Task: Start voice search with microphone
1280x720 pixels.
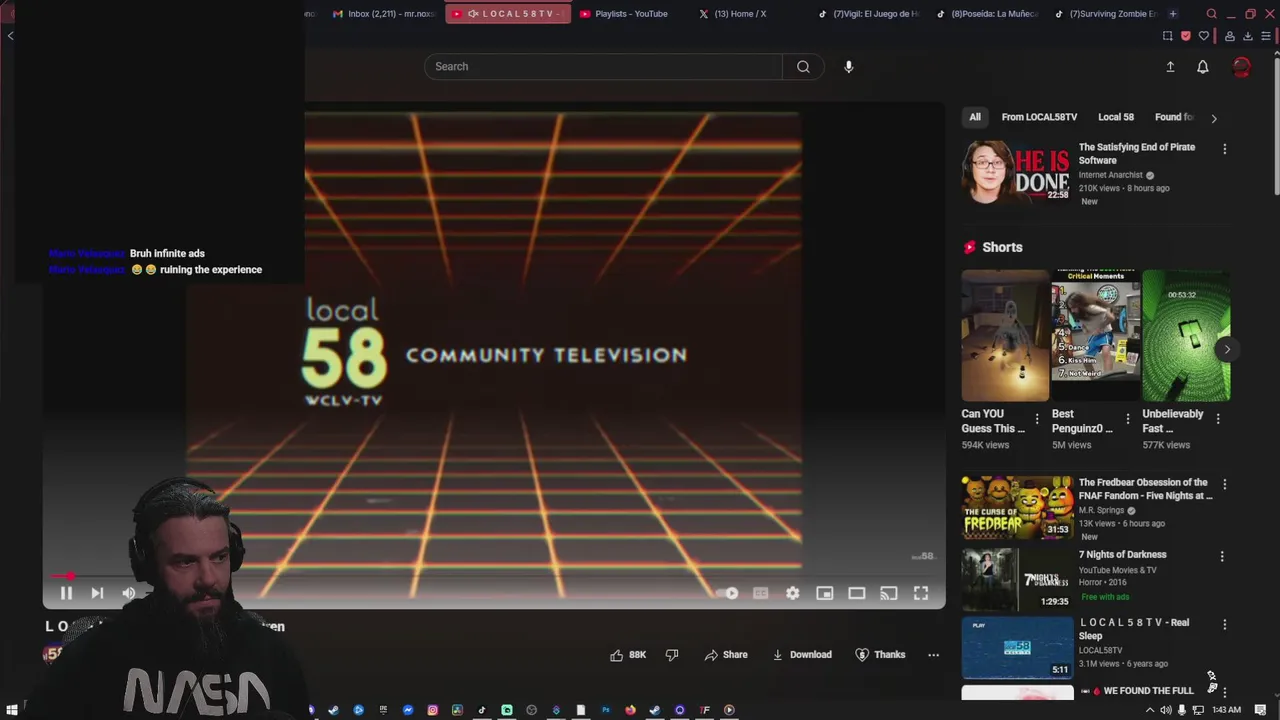Action: (849, 66)
